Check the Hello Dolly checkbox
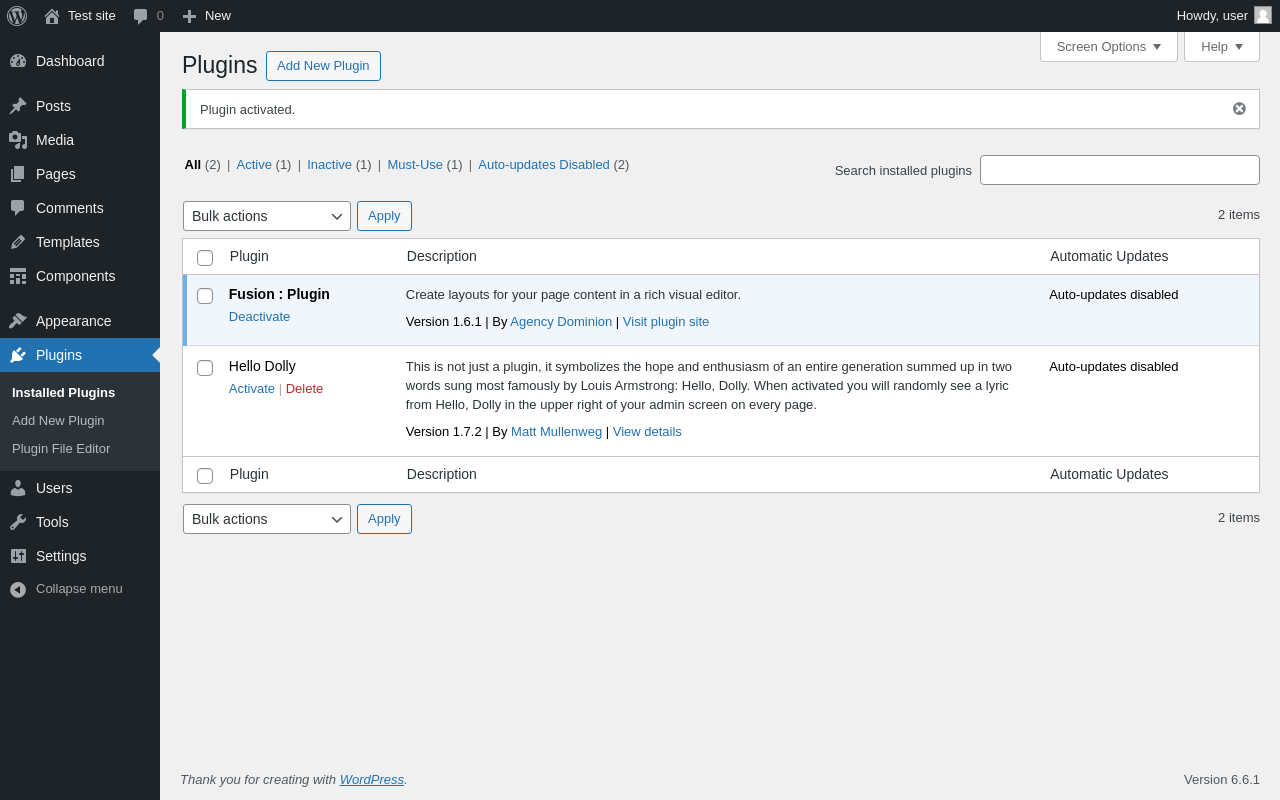The height and width of the screenshot is (800, 1280). (205, 368)
